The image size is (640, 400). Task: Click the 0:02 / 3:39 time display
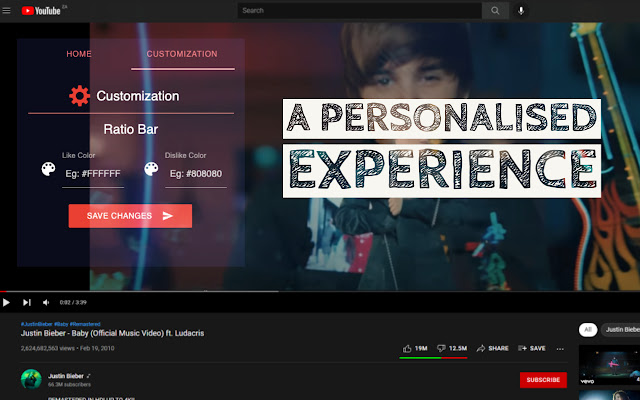coord(73,302)
